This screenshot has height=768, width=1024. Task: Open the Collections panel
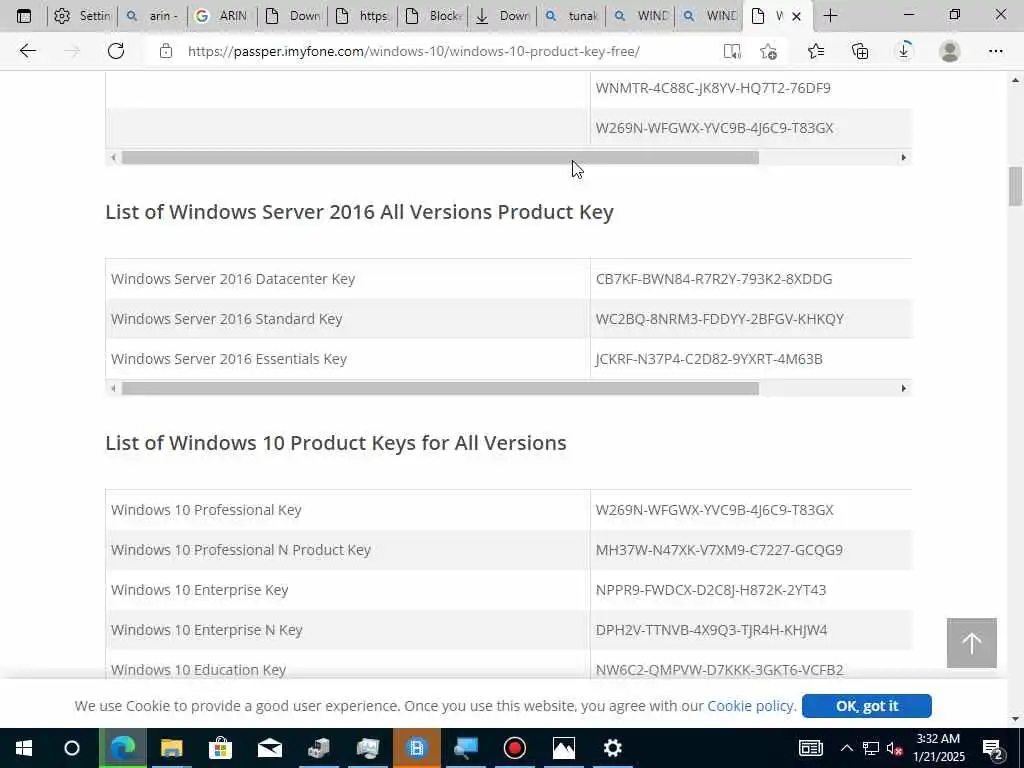(860, 51)
